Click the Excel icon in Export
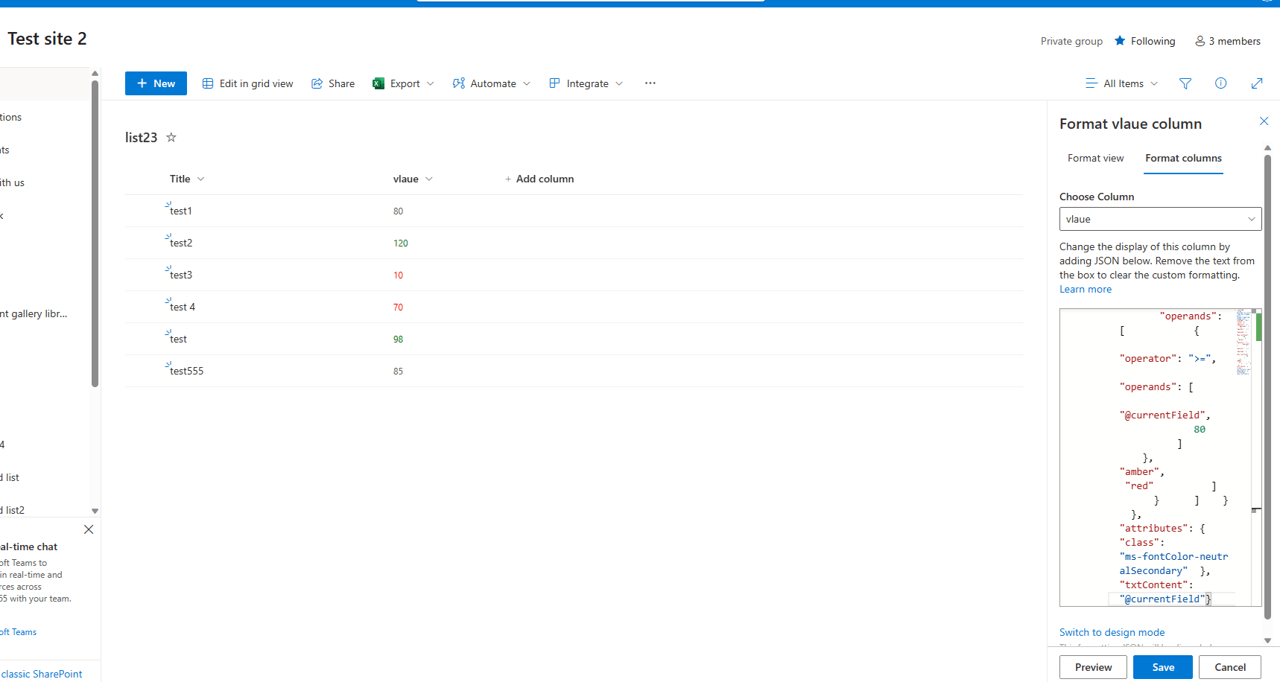This screenshot has height=682, width=1280. pyautogui.click(x=378, y=83)
